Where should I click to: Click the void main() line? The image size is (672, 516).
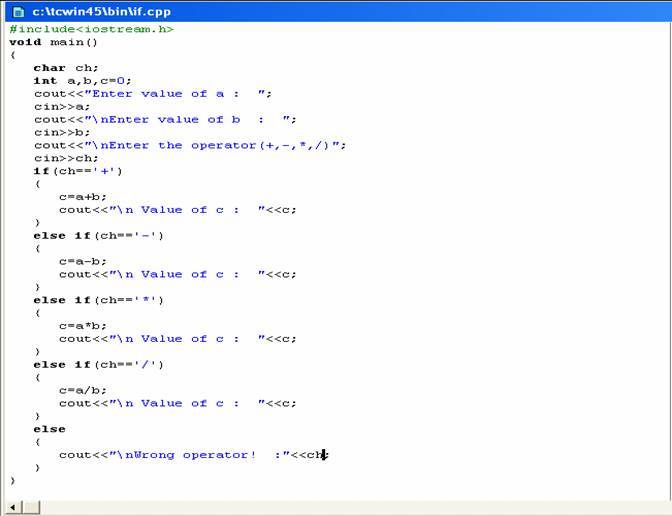coord(53,42)
